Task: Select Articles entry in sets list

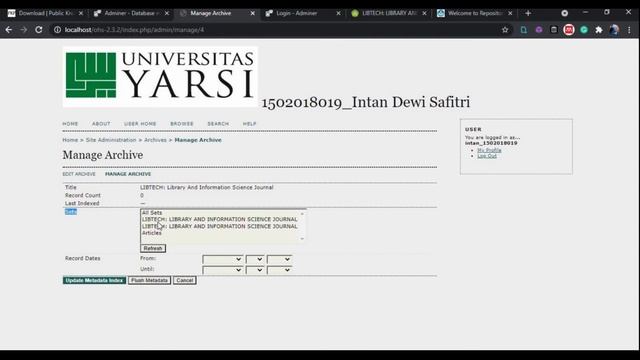Action: 152,233
